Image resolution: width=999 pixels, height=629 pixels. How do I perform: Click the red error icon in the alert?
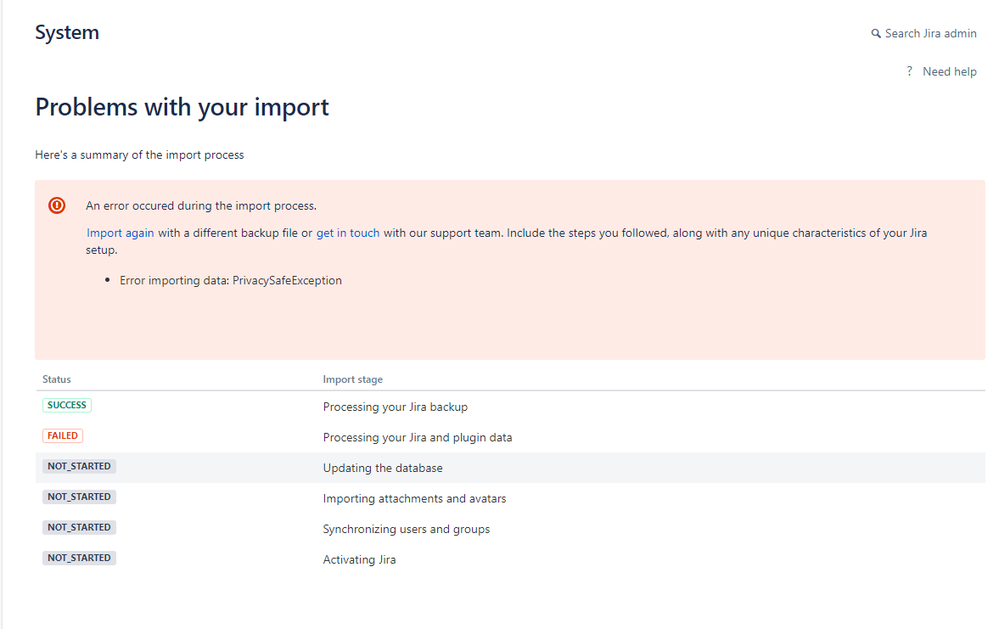57,205
